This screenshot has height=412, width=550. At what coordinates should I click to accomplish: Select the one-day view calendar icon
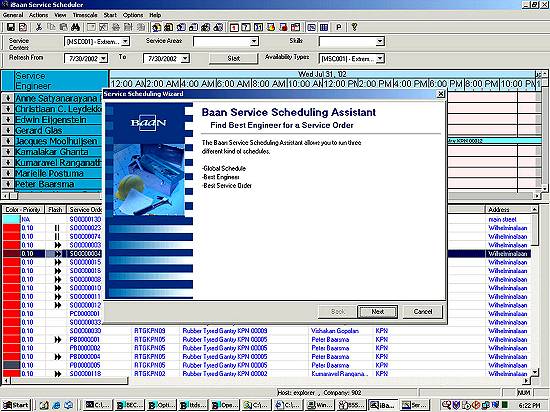234,27
